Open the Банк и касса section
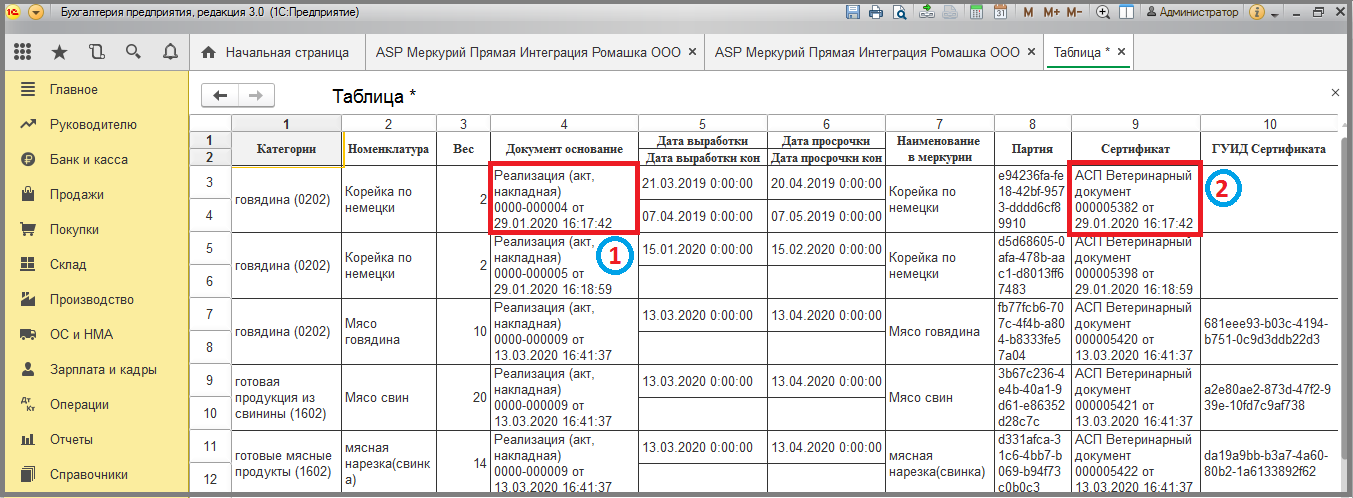The image size is (1353, 498). tap(95, 160)
